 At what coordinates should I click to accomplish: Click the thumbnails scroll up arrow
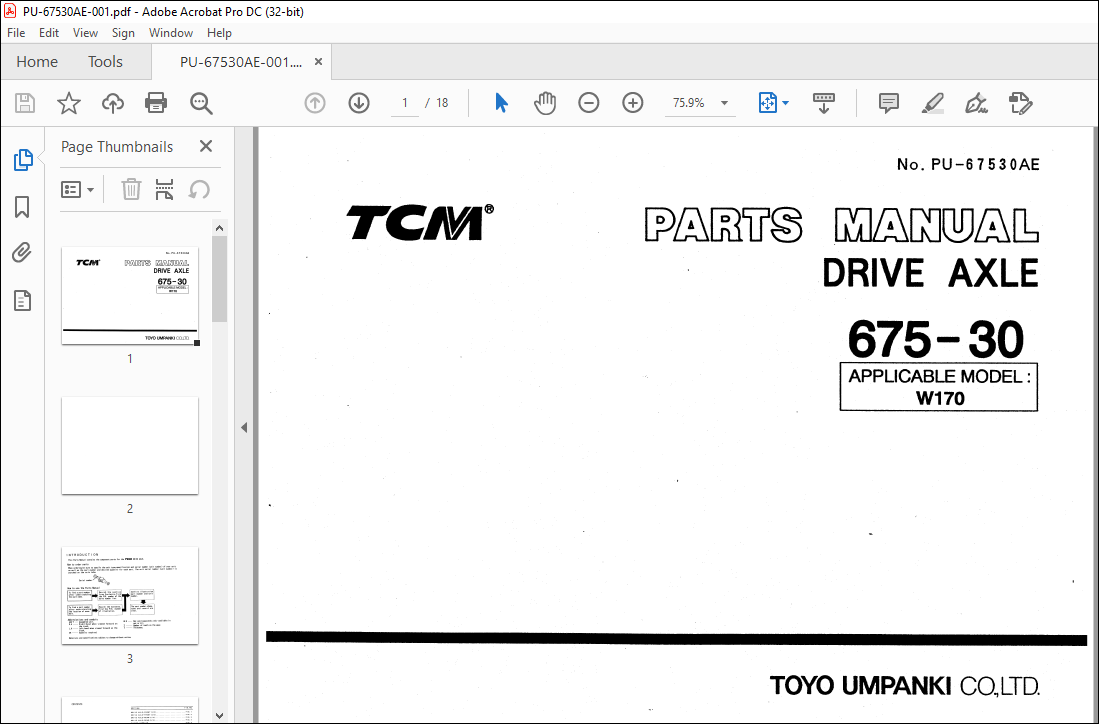point(219,228)
